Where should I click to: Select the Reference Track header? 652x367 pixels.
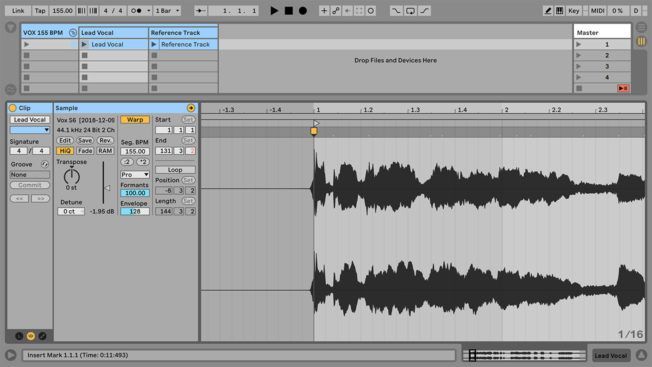[x=183, y=32]
